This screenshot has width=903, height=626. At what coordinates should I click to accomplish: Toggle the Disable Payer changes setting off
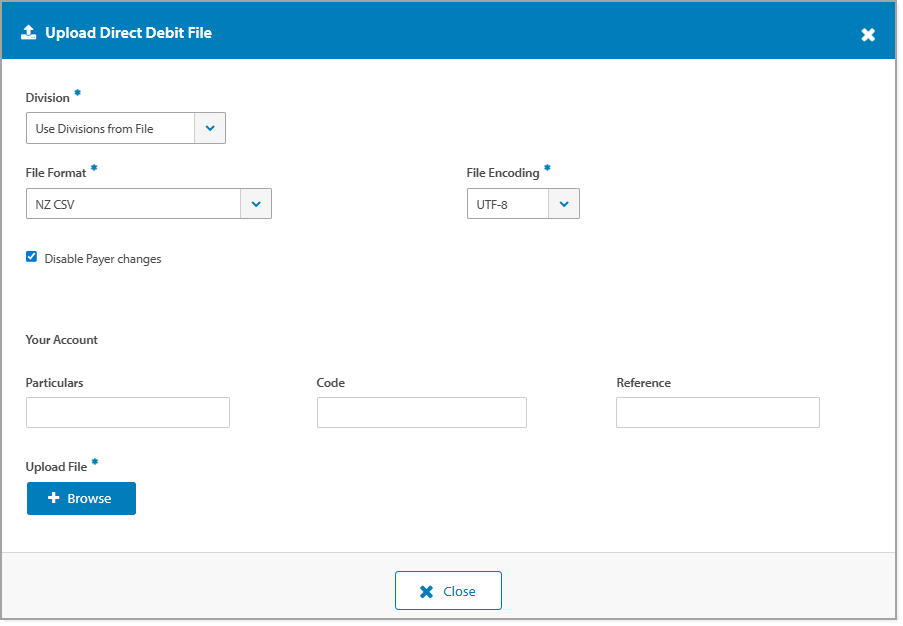[x=31, y=257]
